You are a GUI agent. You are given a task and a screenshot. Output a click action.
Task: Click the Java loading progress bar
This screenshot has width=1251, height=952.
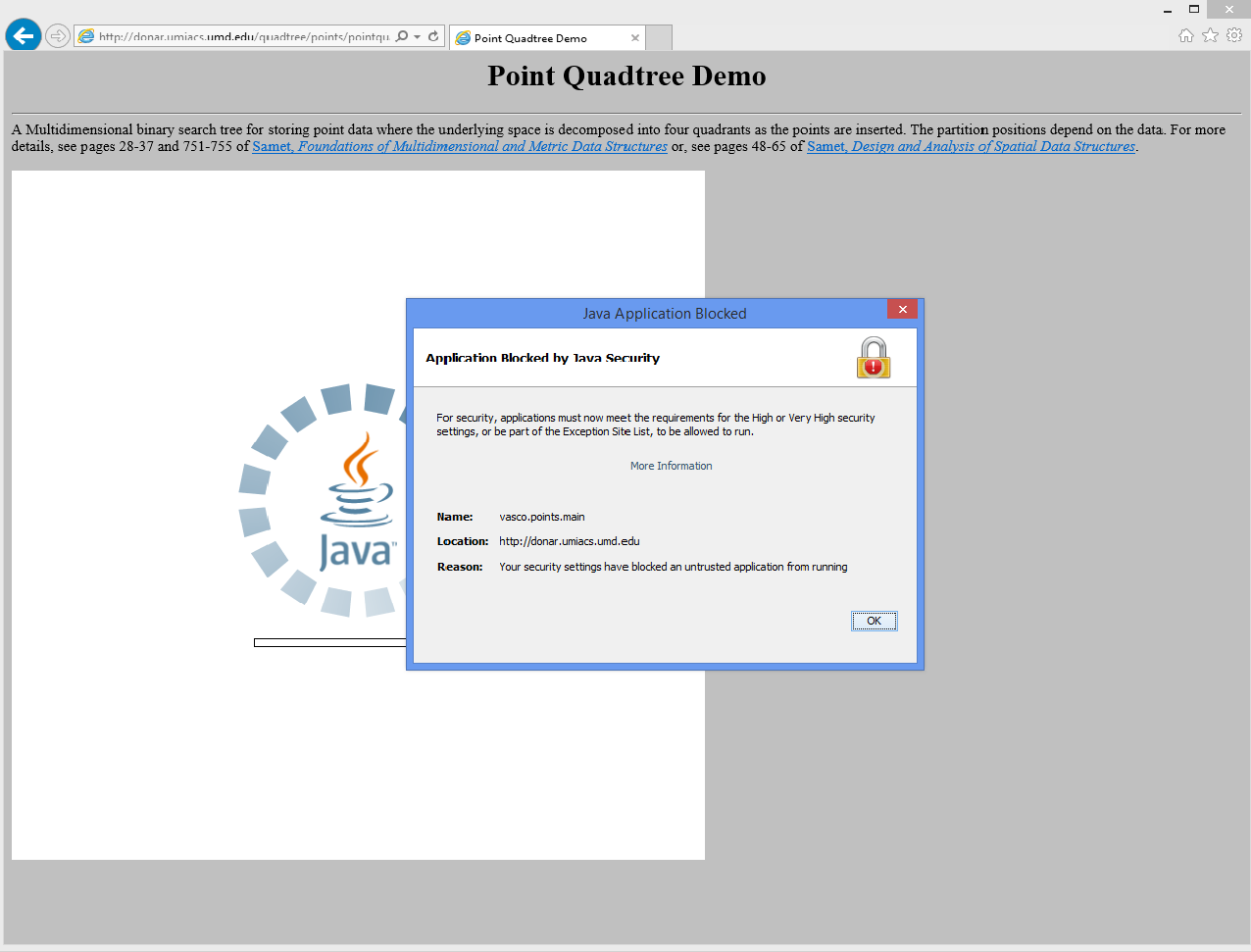330,643
